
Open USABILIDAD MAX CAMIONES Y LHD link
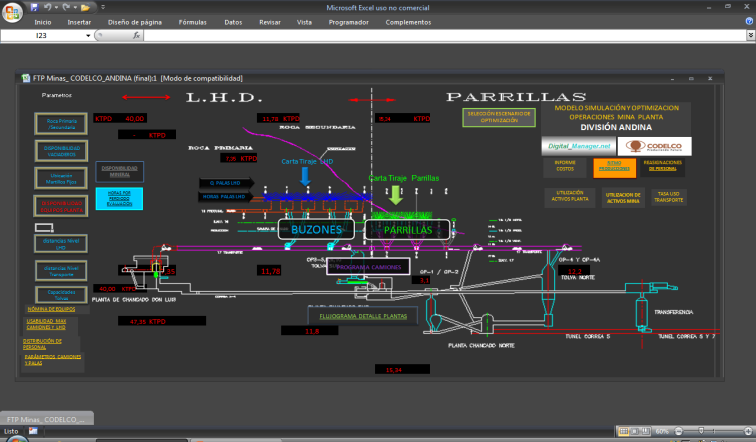click(46, 324)
